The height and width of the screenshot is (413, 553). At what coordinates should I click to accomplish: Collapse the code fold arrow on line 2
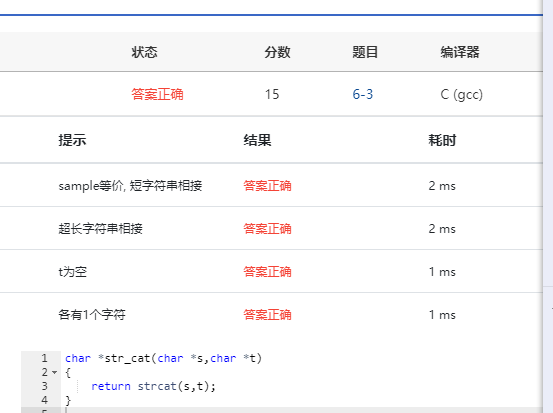pyautogui.click(x=54, y=372)
